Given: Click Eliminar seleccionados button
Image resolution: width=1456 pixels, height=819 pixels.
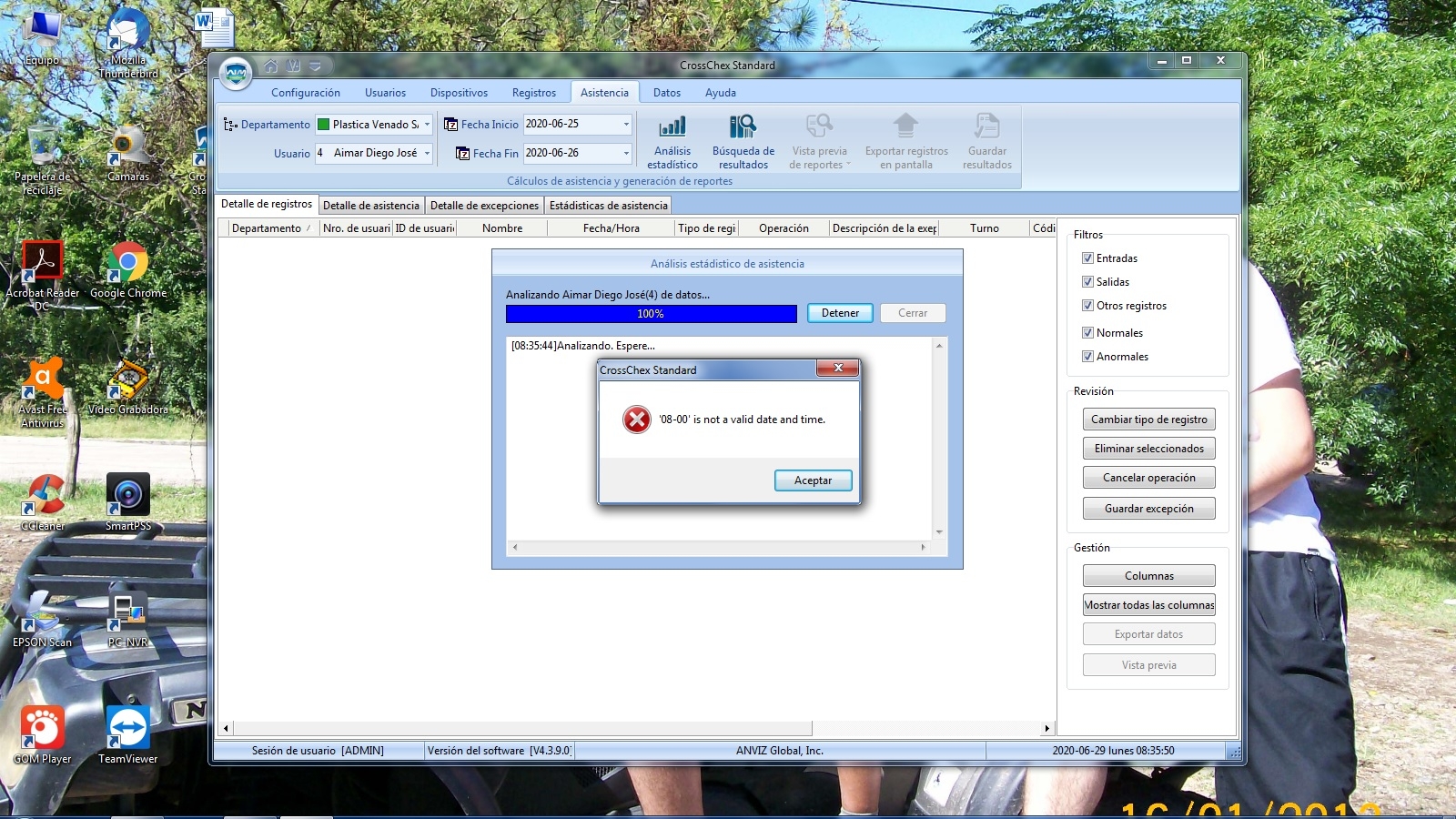Looking at the screenshot, I should [x=1149, y=449].
